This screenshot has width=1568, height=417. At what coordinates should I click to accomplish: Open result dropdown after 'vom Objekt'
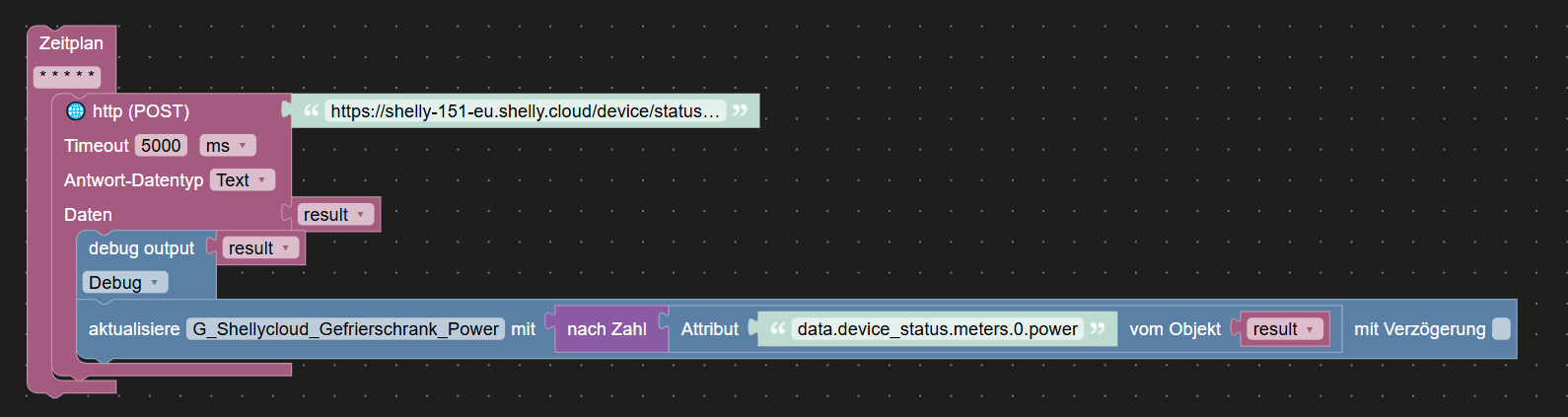(x=1285, y=329)
